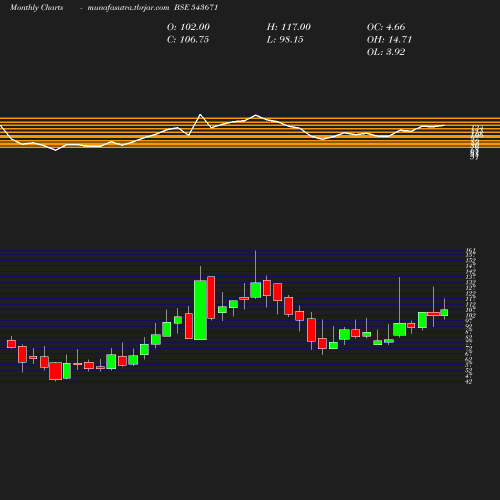Click the tallest green candlestick body

click(200, 310)
